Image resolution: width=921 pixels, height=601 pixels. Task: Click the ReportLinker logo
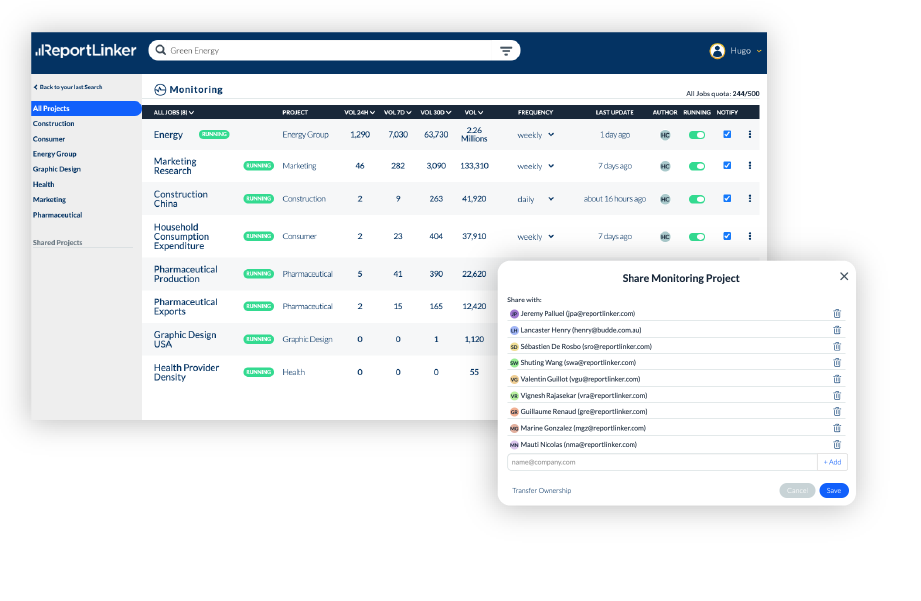86,51
